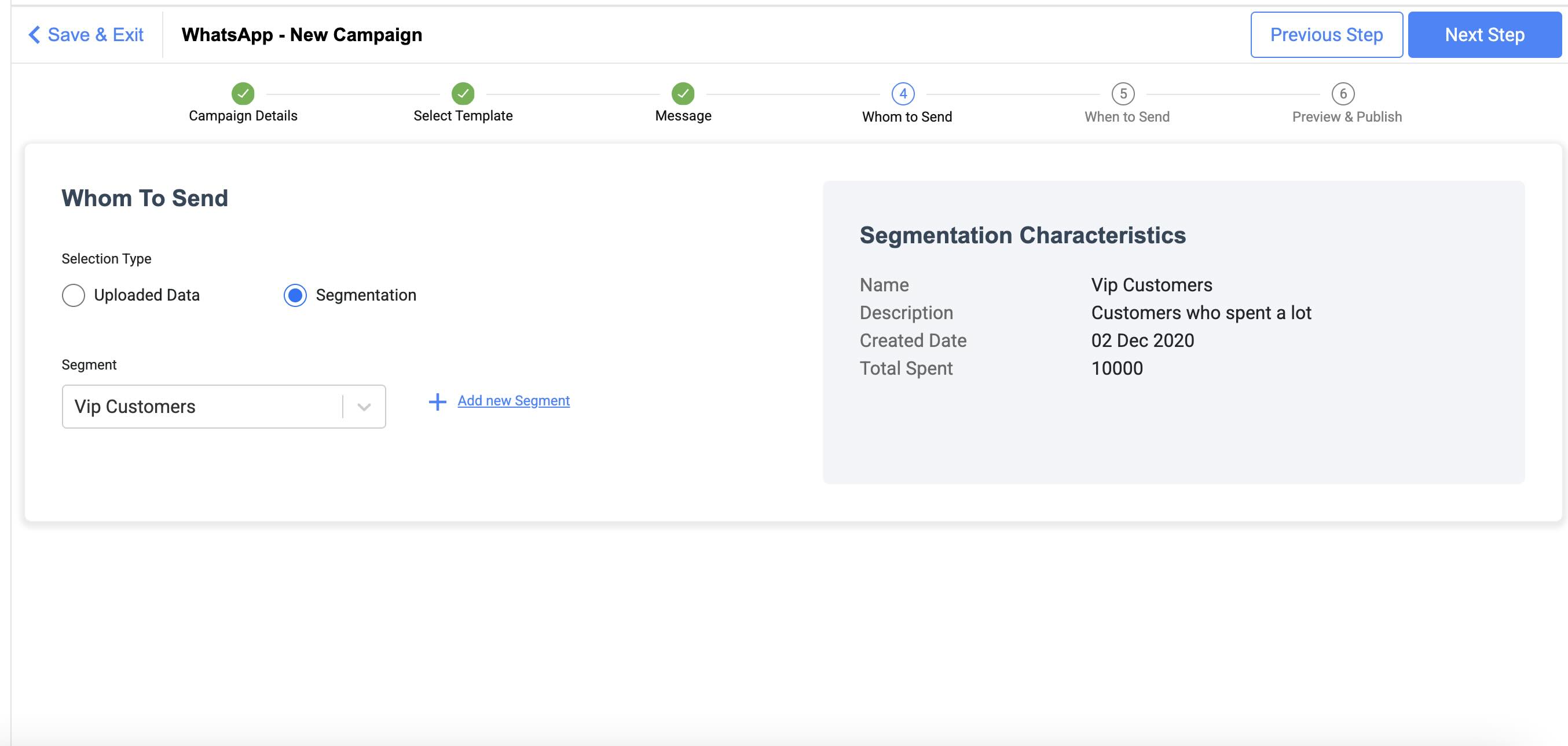The width and height of the screenshot is (1568, 746).
Task: Select the Segmentation radio button
Action: click(x=295, y=295)
